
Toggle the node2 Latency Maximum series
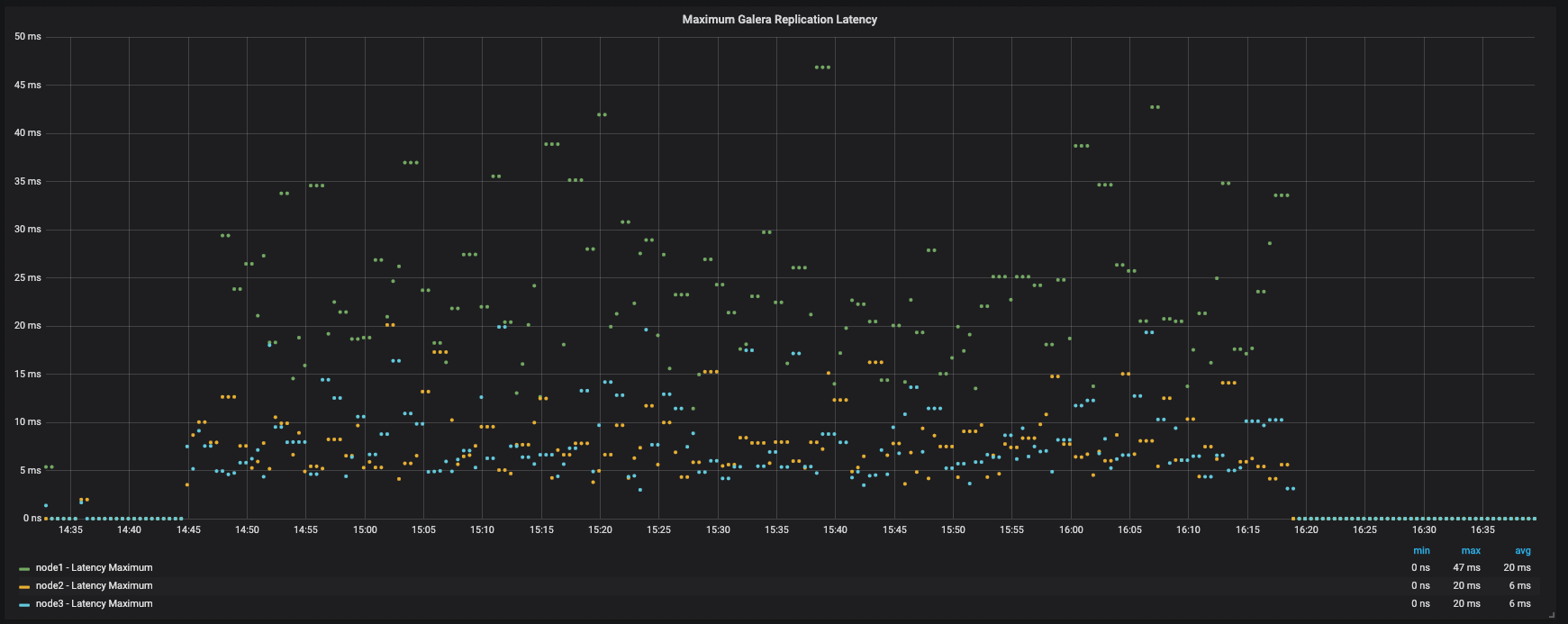pyautogui.click(x=94, y=586)
